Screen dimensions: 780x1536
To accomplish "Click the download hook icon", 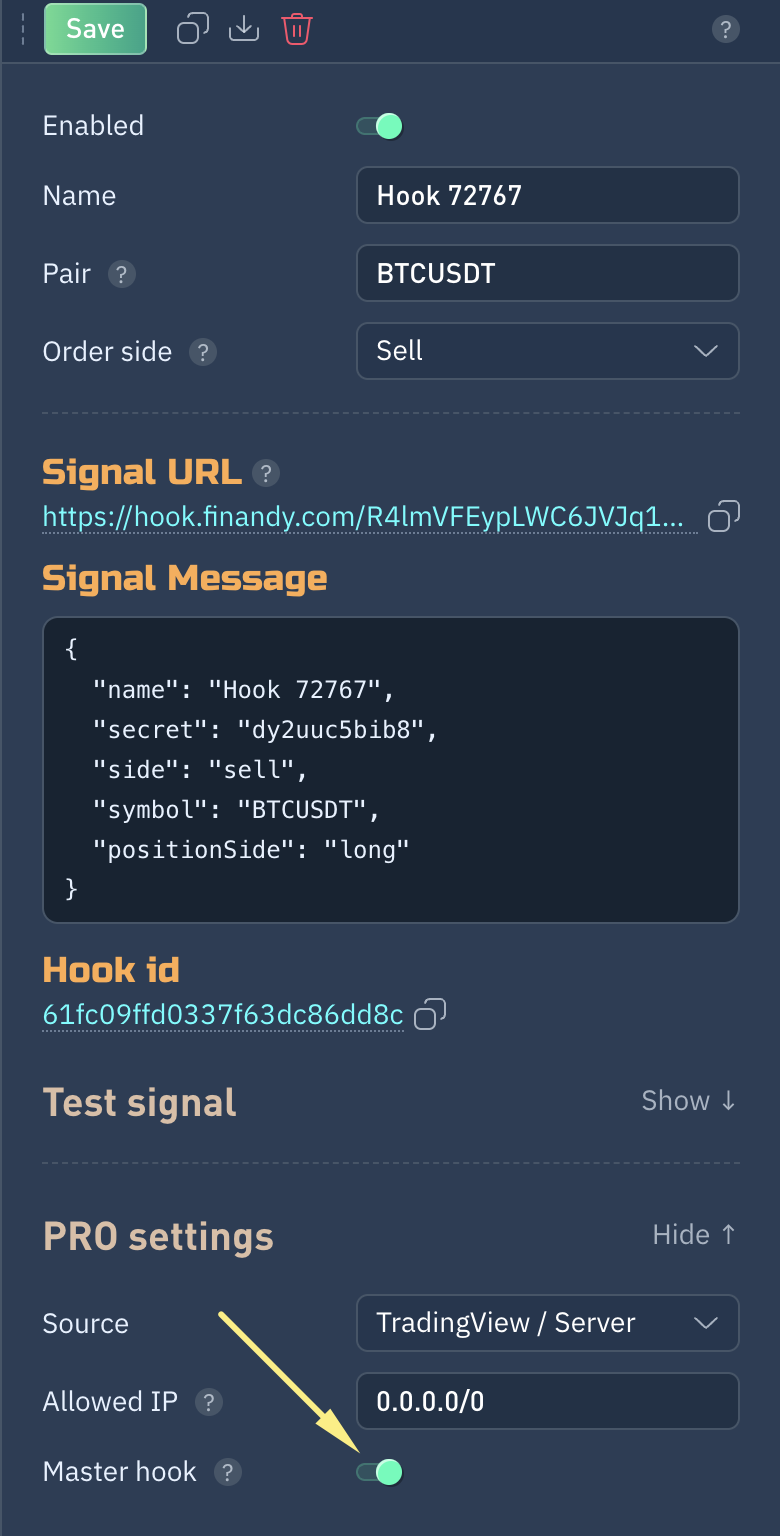I will tap(244, 30).
